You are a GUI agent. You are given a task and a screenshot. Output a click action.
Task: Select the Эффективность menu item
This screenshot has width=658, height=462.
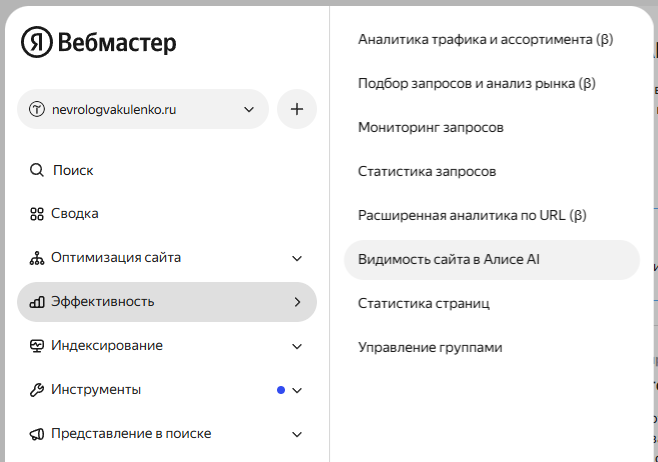(x=167, y=302)
